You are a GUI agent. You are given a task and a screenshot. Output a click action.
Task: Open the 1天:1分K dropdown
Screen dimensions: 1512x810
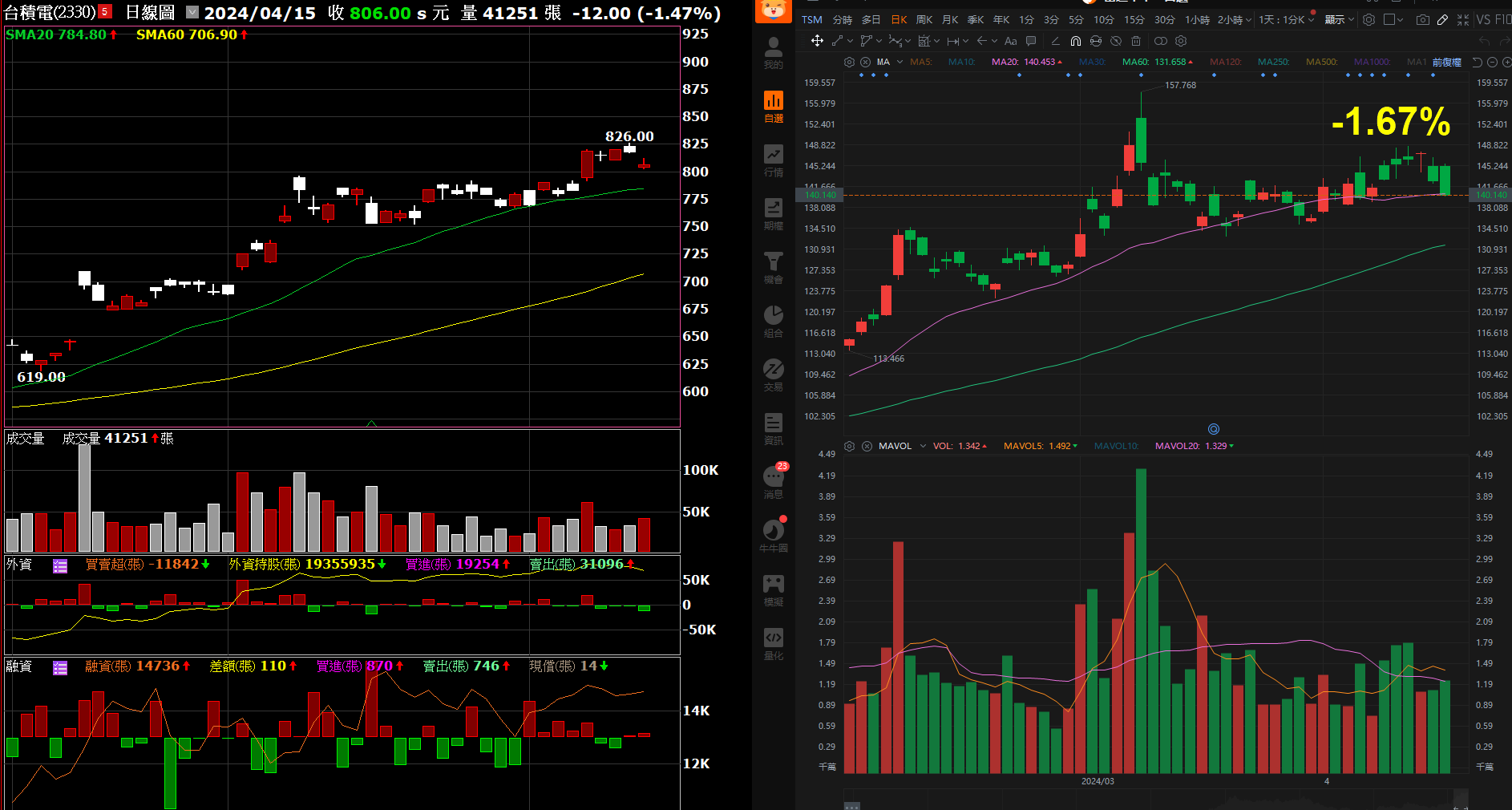pyautogui.click(x=1287, y=20)
